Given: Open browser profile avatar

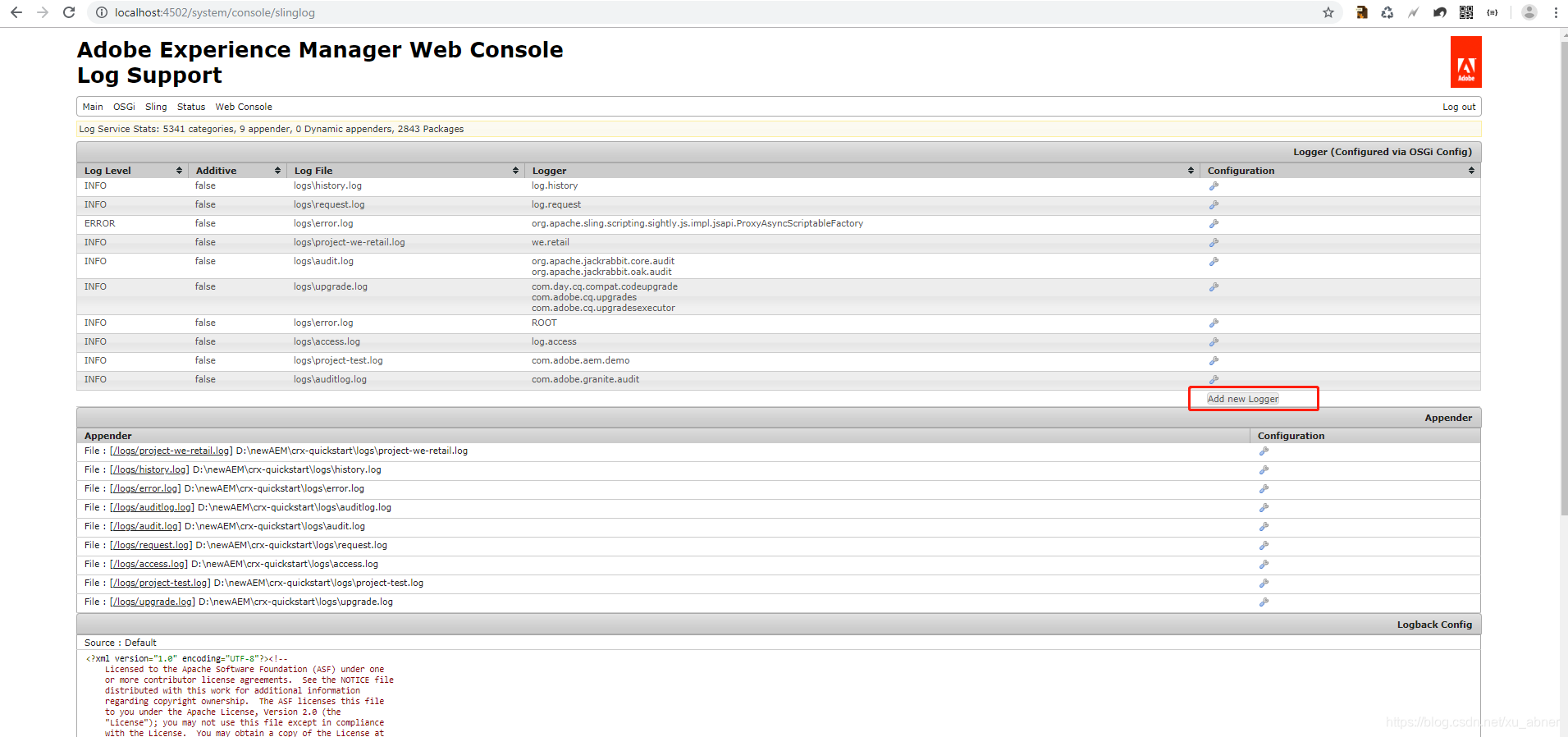Looking at the screenshot, I should pos(1529,12).
